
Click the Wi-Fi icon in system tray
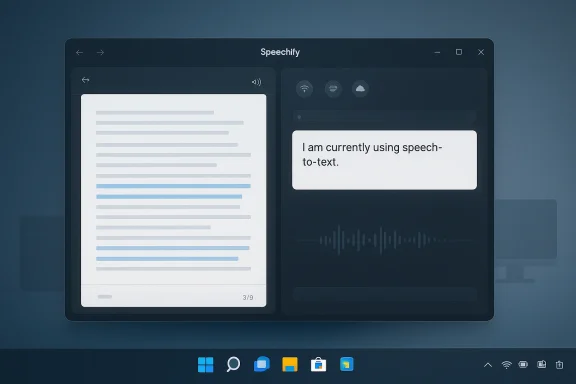[506, 365]
